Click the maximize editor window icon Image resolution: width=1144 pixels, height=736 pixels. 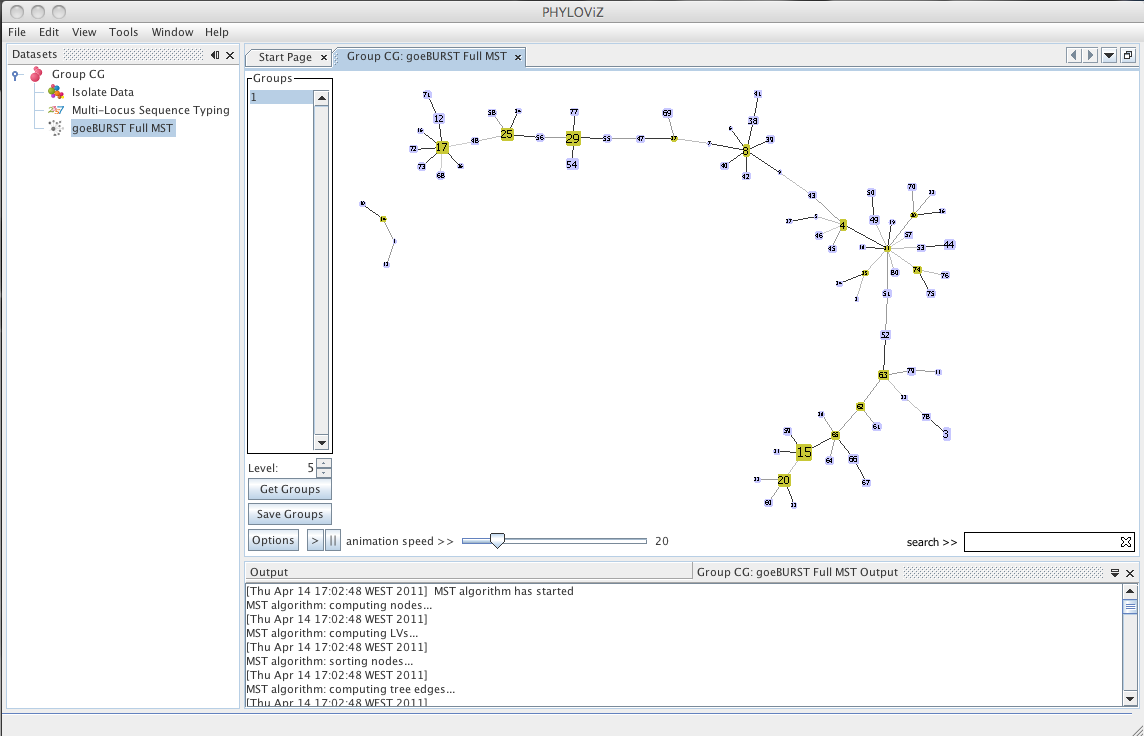[x=1128, y=55]
